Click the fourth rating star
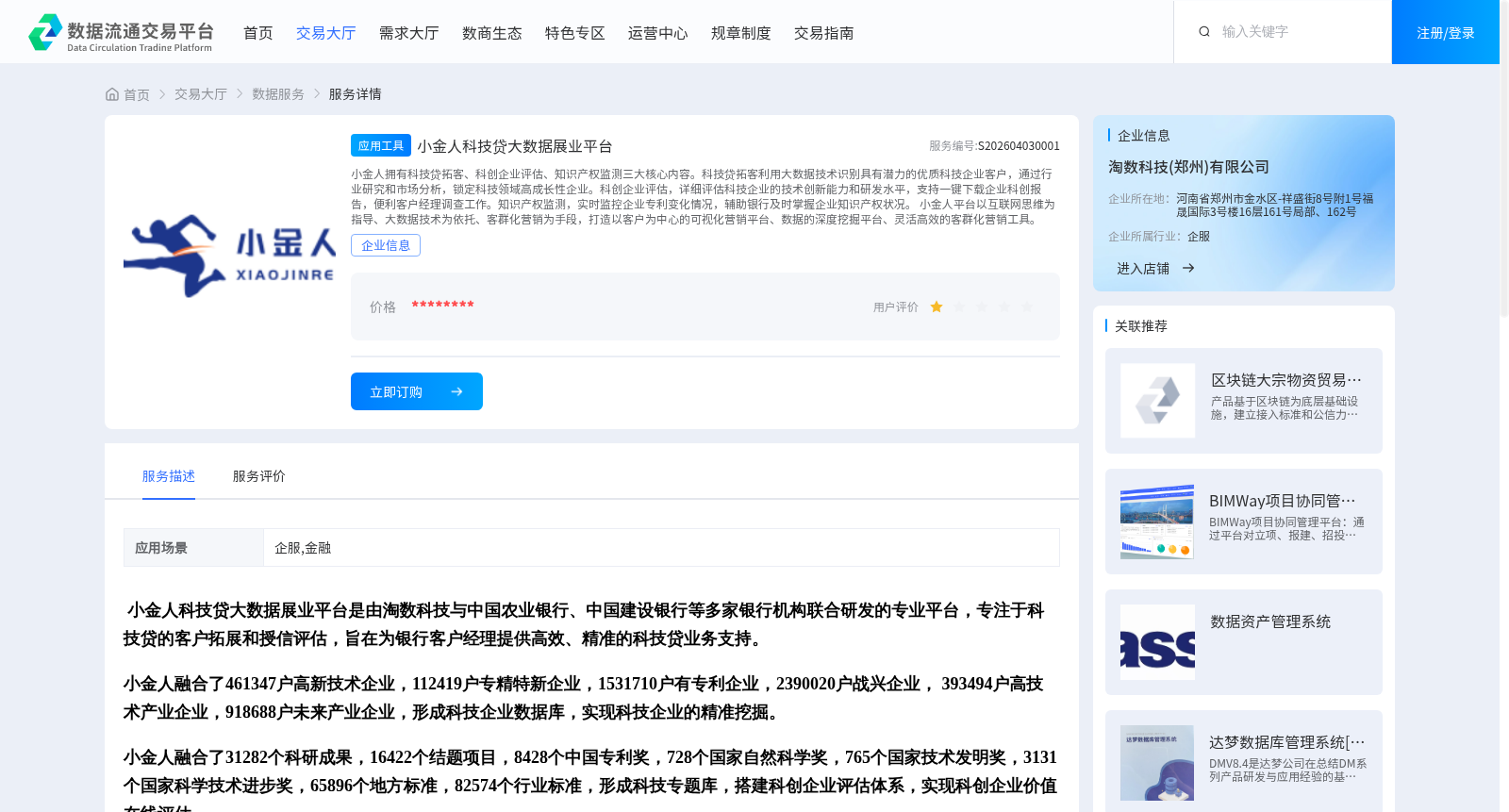1509x812 pixels. coord(1004,307)
